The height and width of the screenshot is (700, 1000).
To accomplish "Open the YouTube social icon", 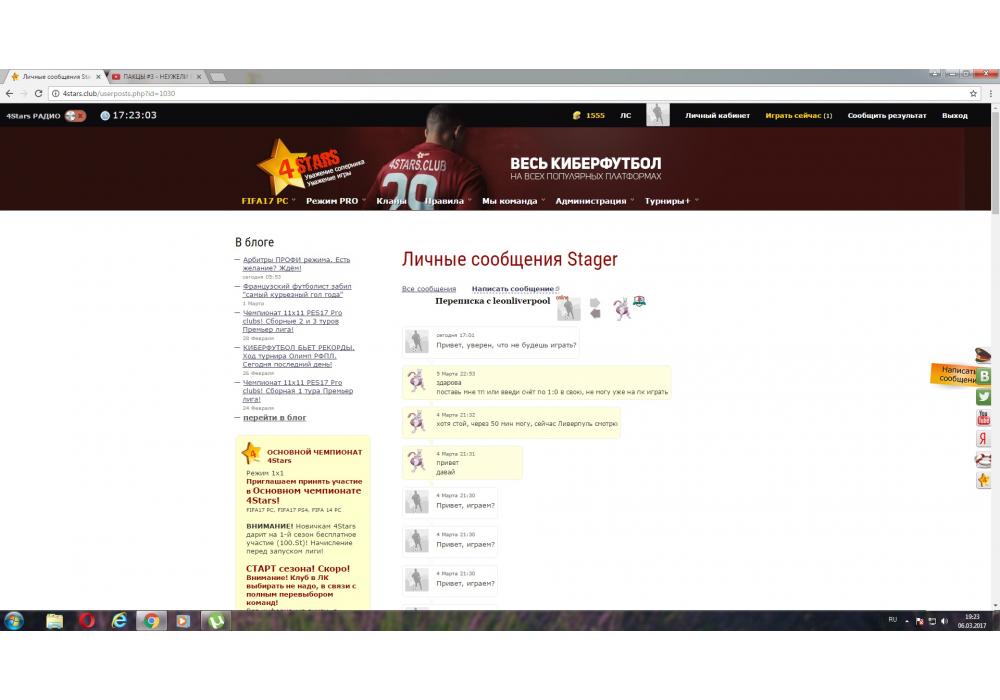I will [x=983, y=418].
